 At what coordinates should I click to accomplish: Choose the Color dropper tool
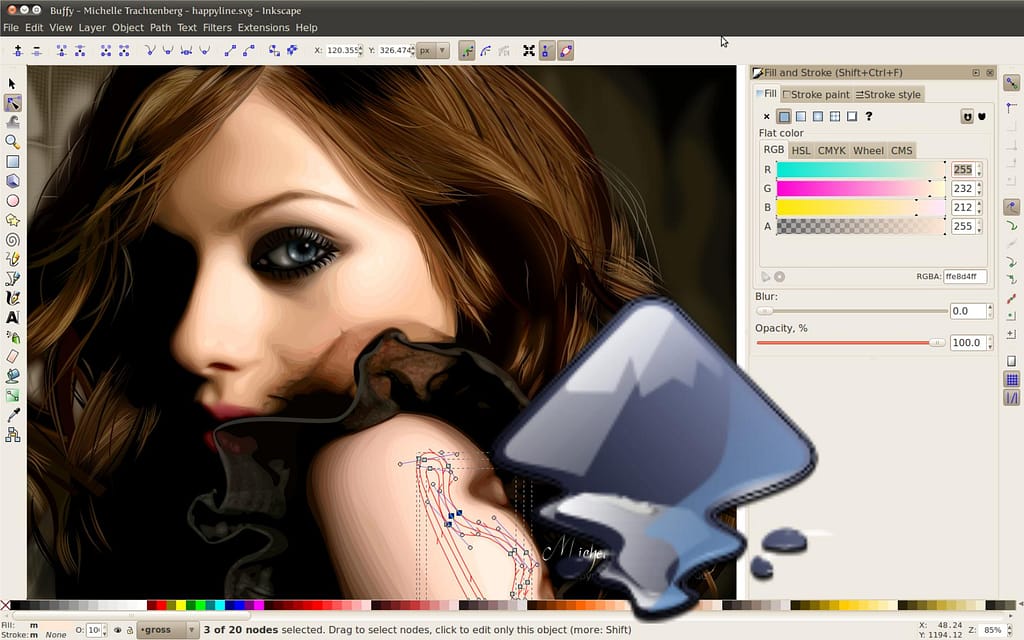pyautogui.click(x=13, y=414)
